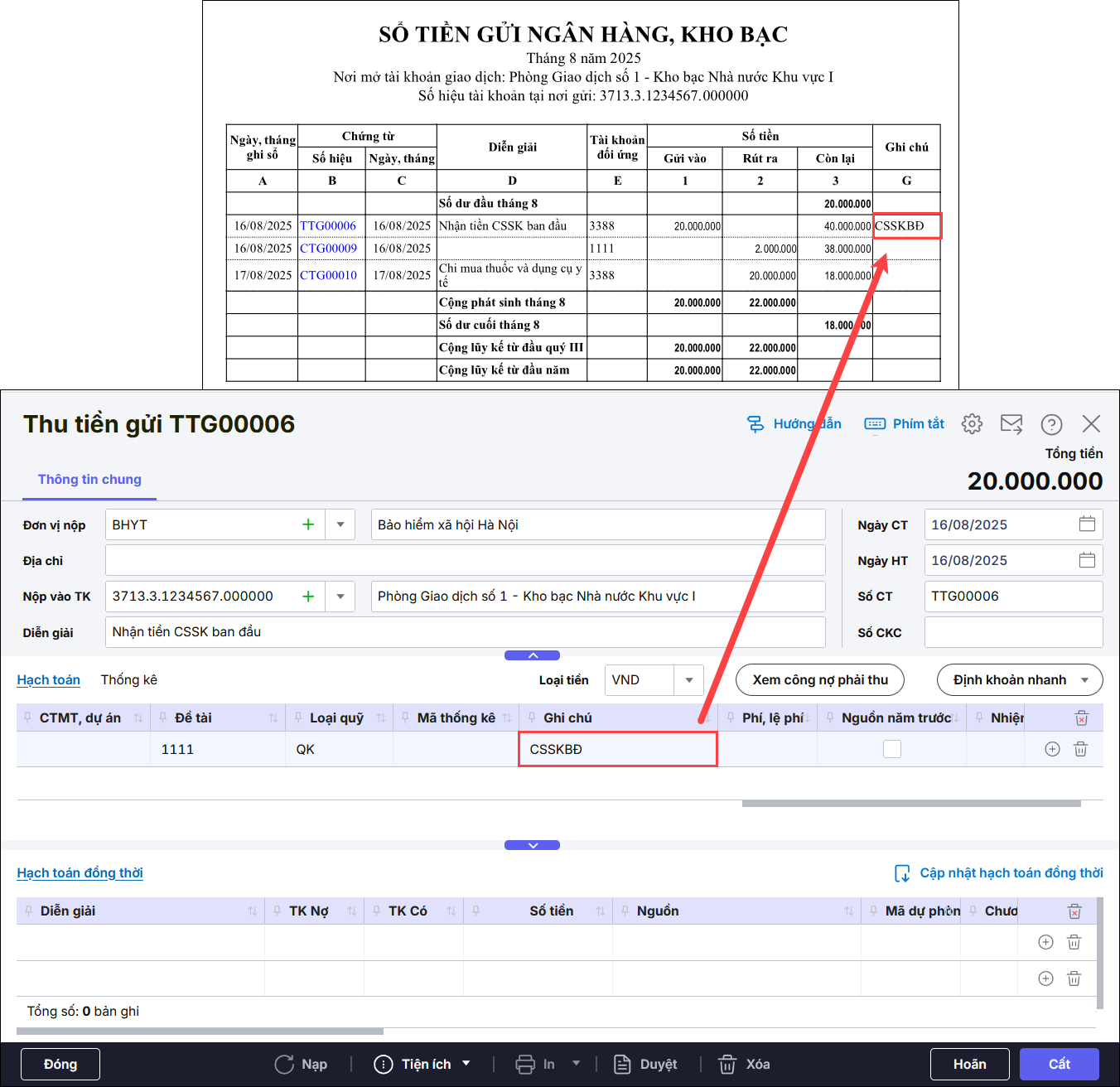Collapse the Hạch toán grid section chevron

pos(533,845)
